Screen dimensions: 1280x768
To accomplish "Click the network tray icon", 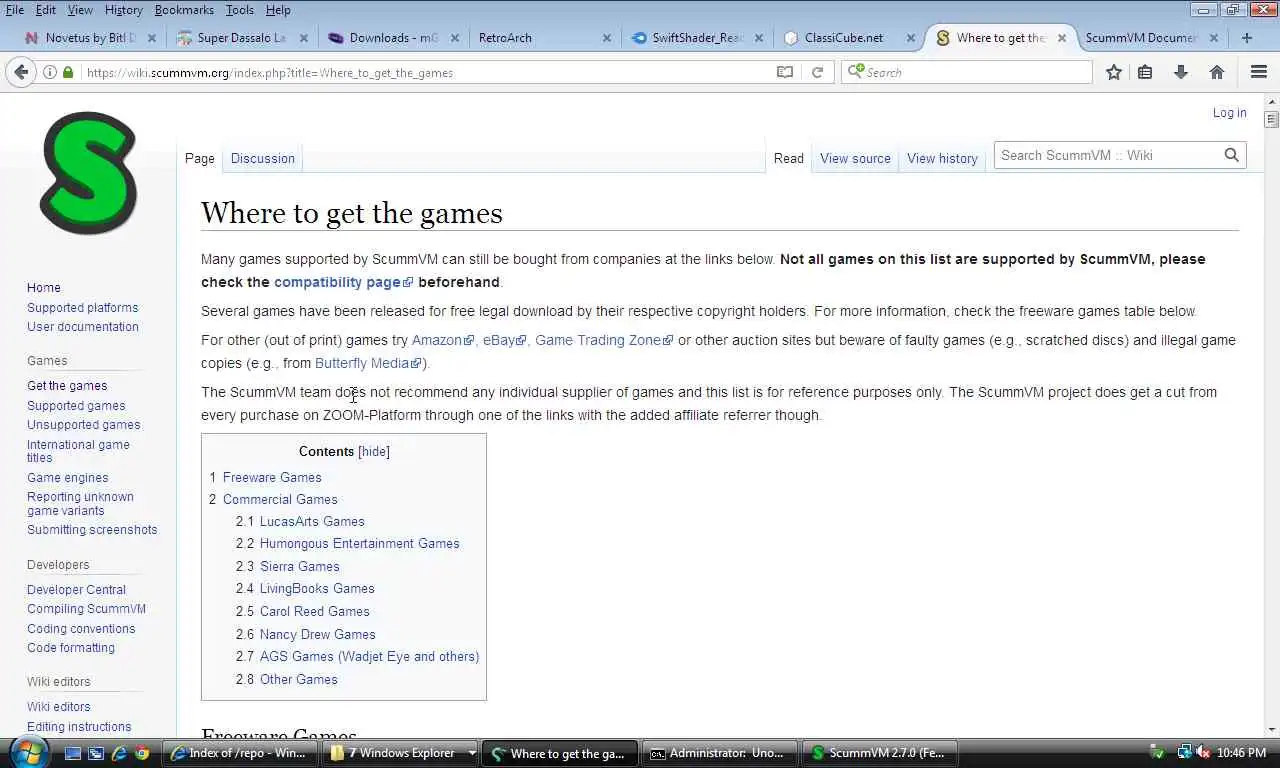I will pyautogui.click(x=1185, y=753).
